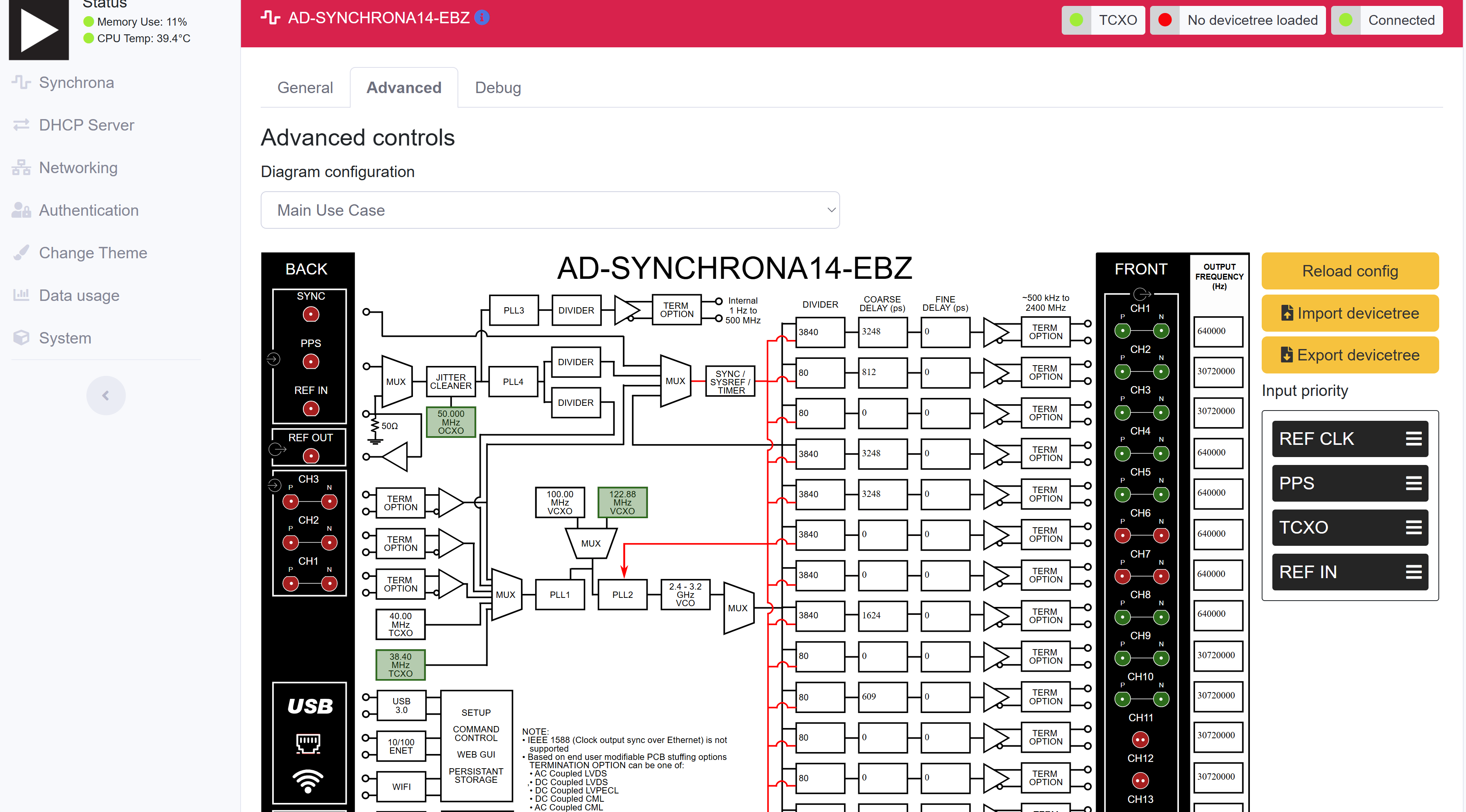Select the 122.88 MHz VCXO block
This screenshot has height=812, width=1466.
622,502
